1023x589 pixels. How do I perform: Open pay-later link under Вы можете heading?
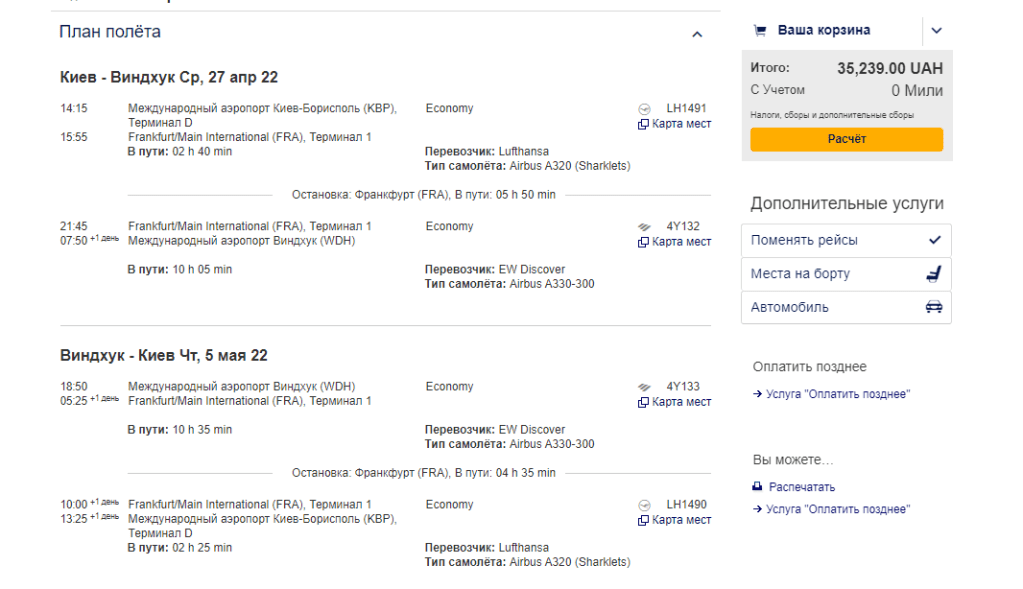click(x=838, y=509)
